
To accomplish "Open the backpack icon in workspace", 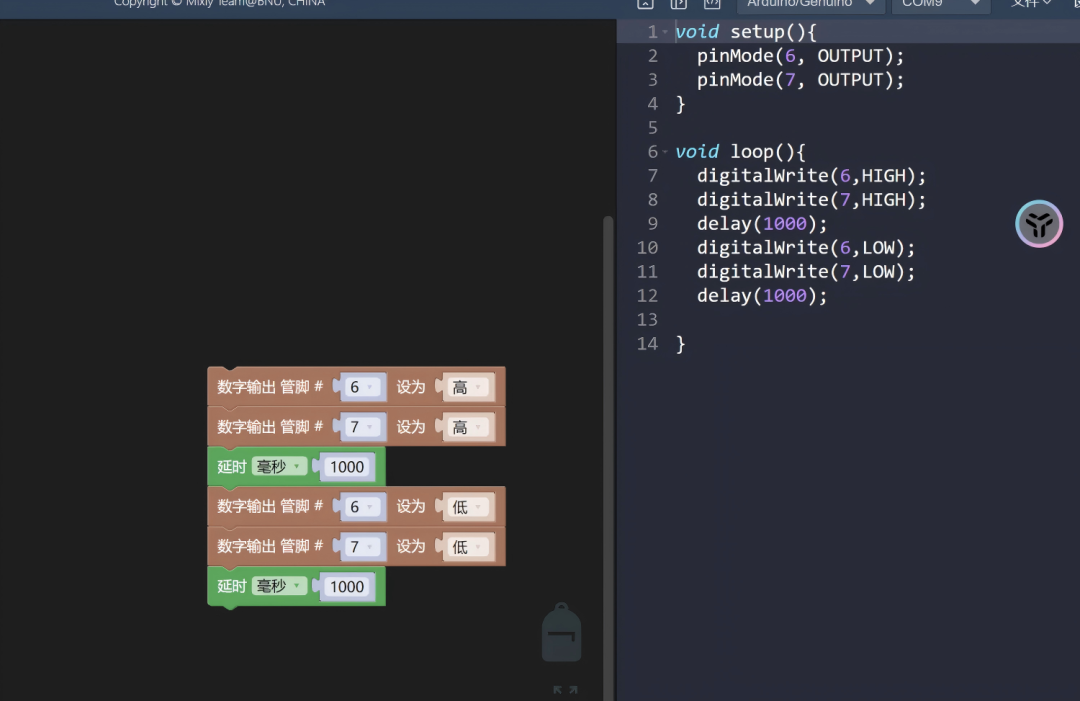I will (561, 634).
